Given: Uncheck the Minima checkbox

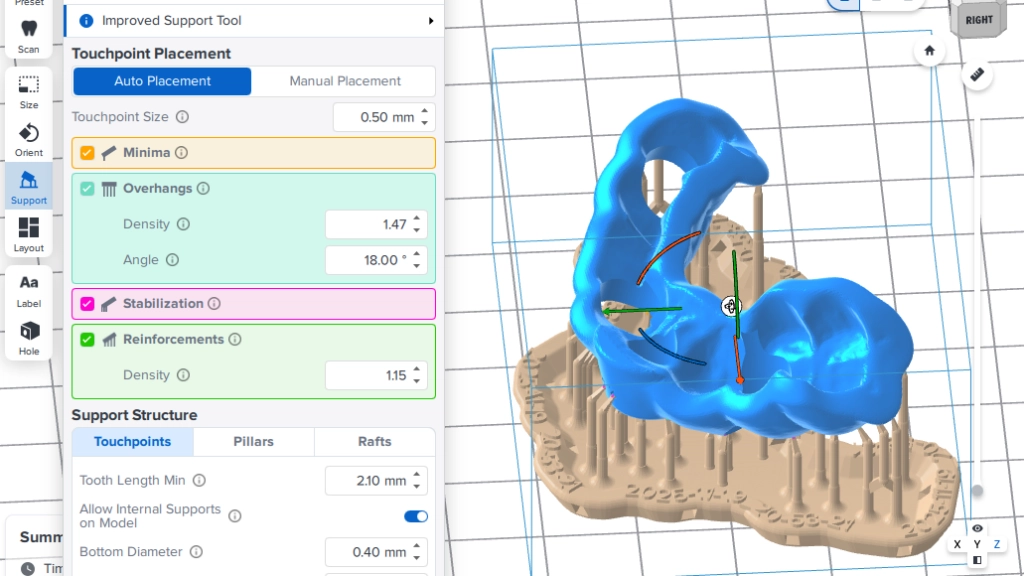Looking at the screenshot, I should coord(87,153).
